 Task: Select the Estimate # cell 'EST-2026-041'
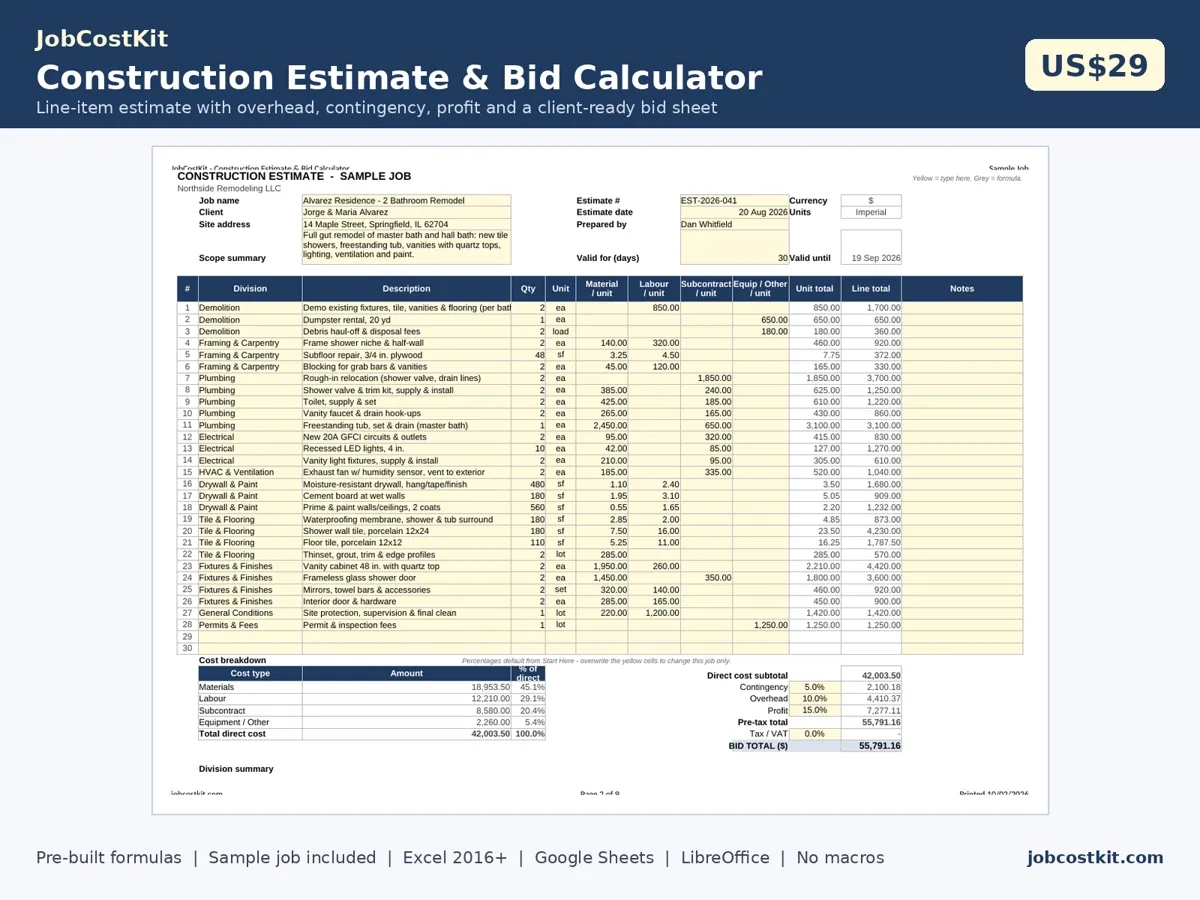(734, 200)
